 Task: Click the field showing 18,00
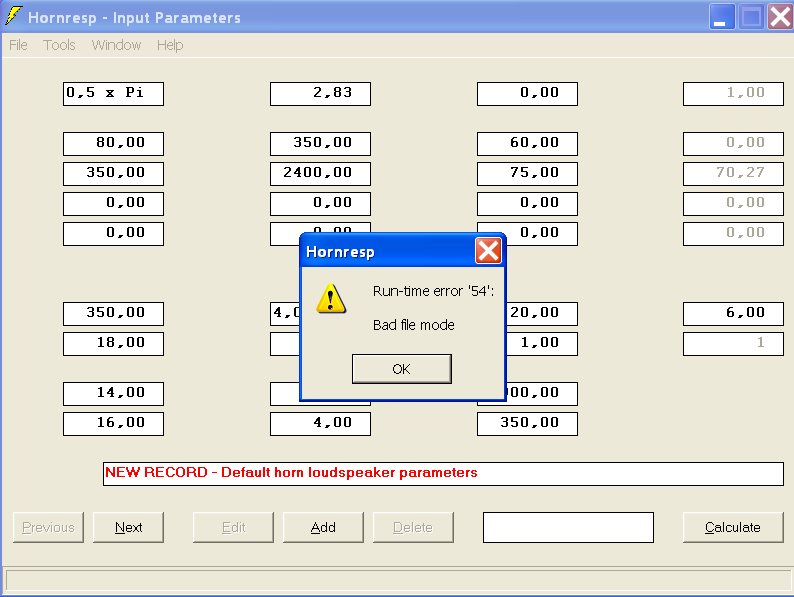pos(113,344)
